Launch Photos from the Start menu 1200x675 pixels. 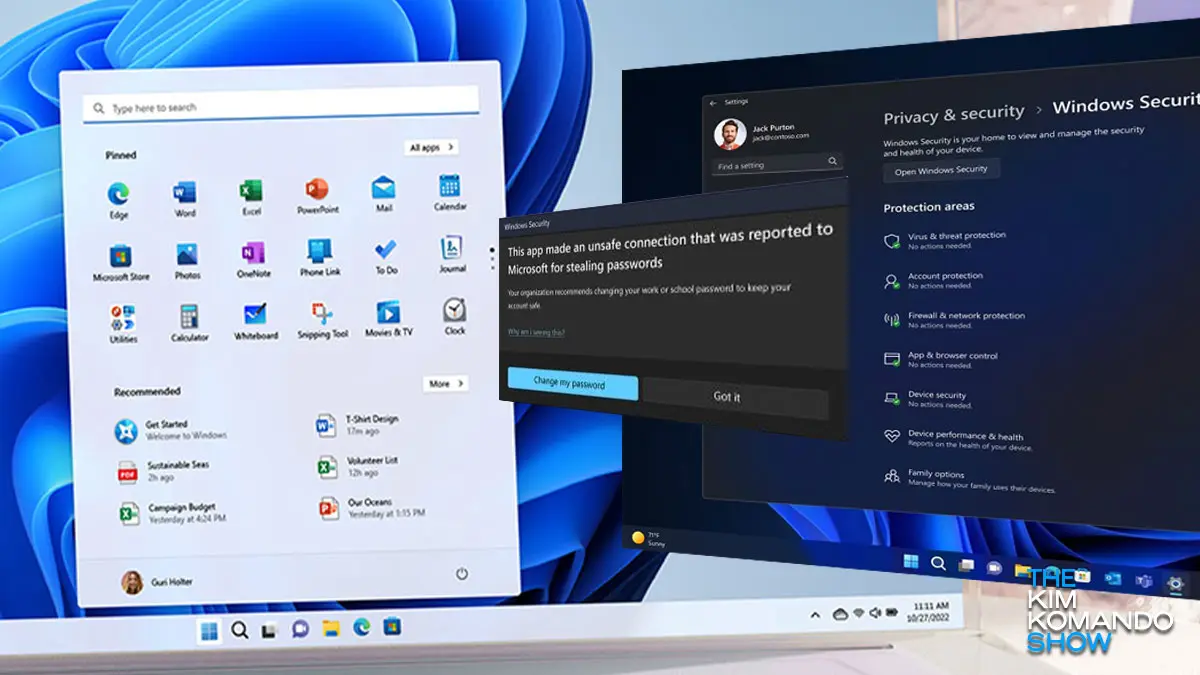(187, 260)
